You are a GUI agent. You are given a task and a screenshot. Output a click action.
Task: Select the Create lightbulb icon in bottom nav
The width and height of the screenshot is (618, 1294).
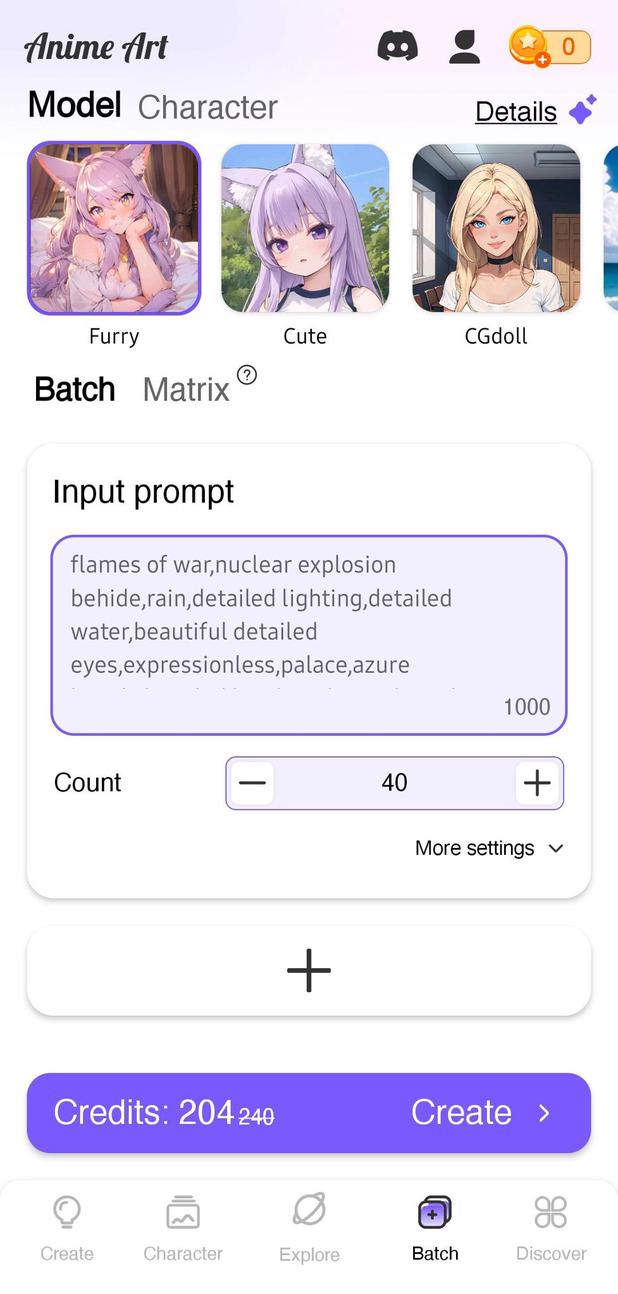(x=66, y=1212)
